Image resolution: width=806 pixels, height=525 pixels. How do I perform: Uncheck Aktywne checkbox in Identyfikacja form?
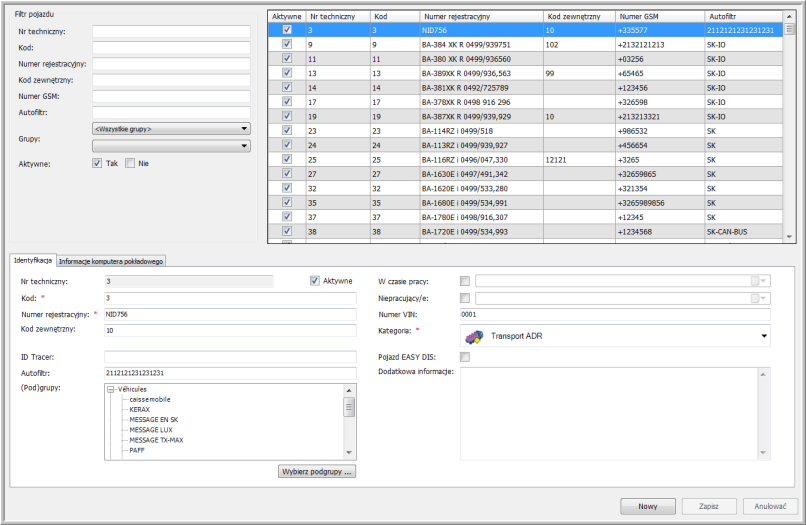point(315,281)
